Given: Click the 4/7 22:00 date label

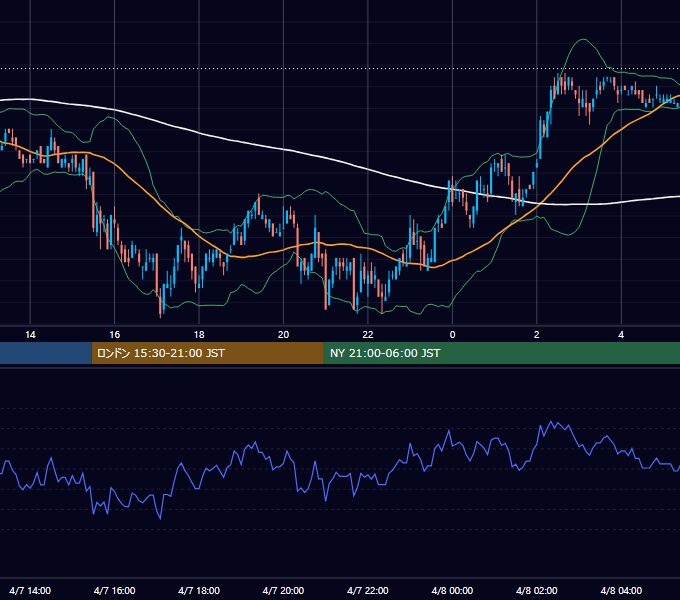Looking at the screenshot, I should point(368,590).
